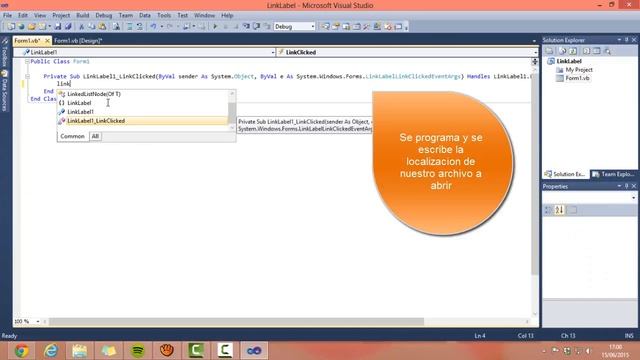This screenshot has height=360, width=640.
Task: Click View Designer icon in Solution Explorer
Action: (x=597, y=51)
